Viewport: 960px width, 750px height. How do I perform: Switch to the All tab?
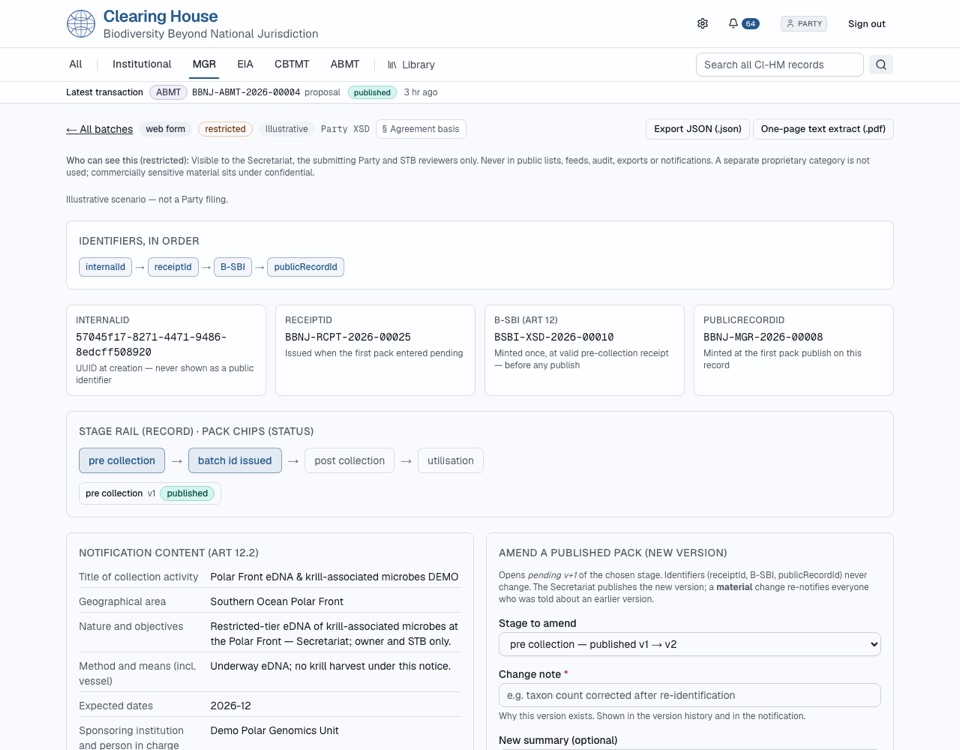coord(75,64)
